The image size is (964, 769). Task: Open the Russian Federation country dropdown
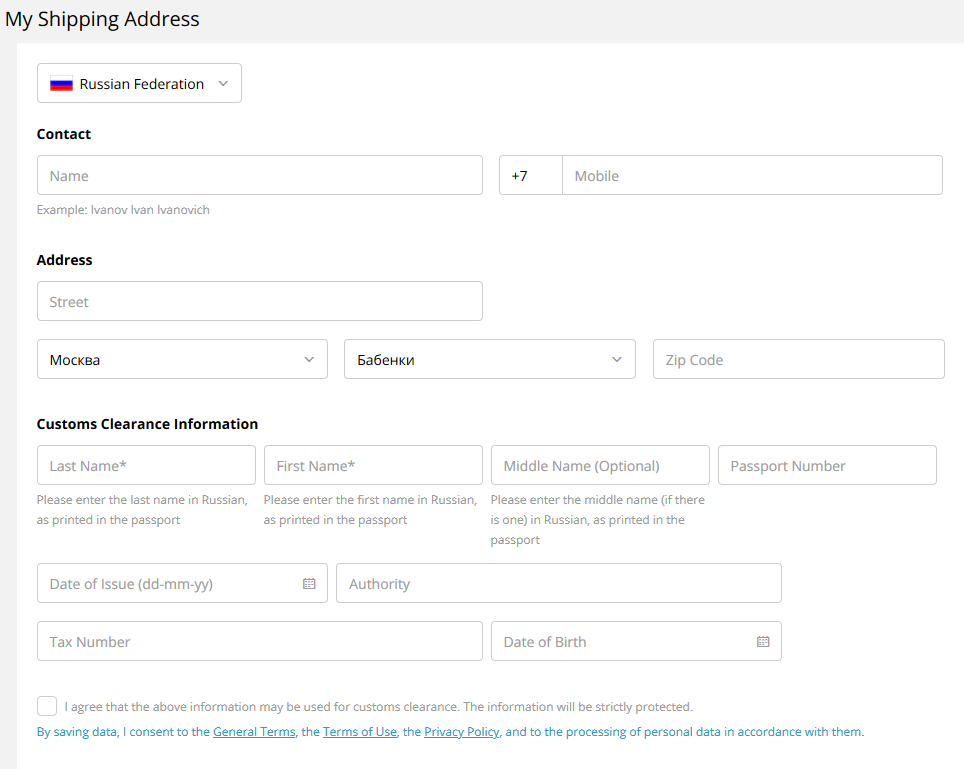(139, 83)
